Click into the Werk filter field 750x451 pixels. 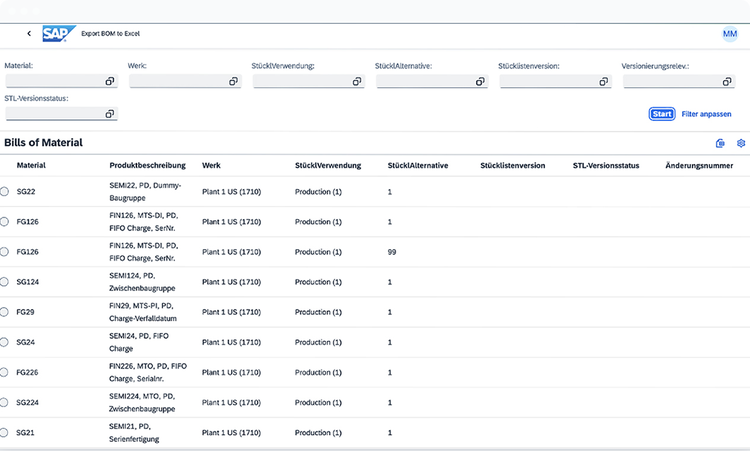(185, 81)
